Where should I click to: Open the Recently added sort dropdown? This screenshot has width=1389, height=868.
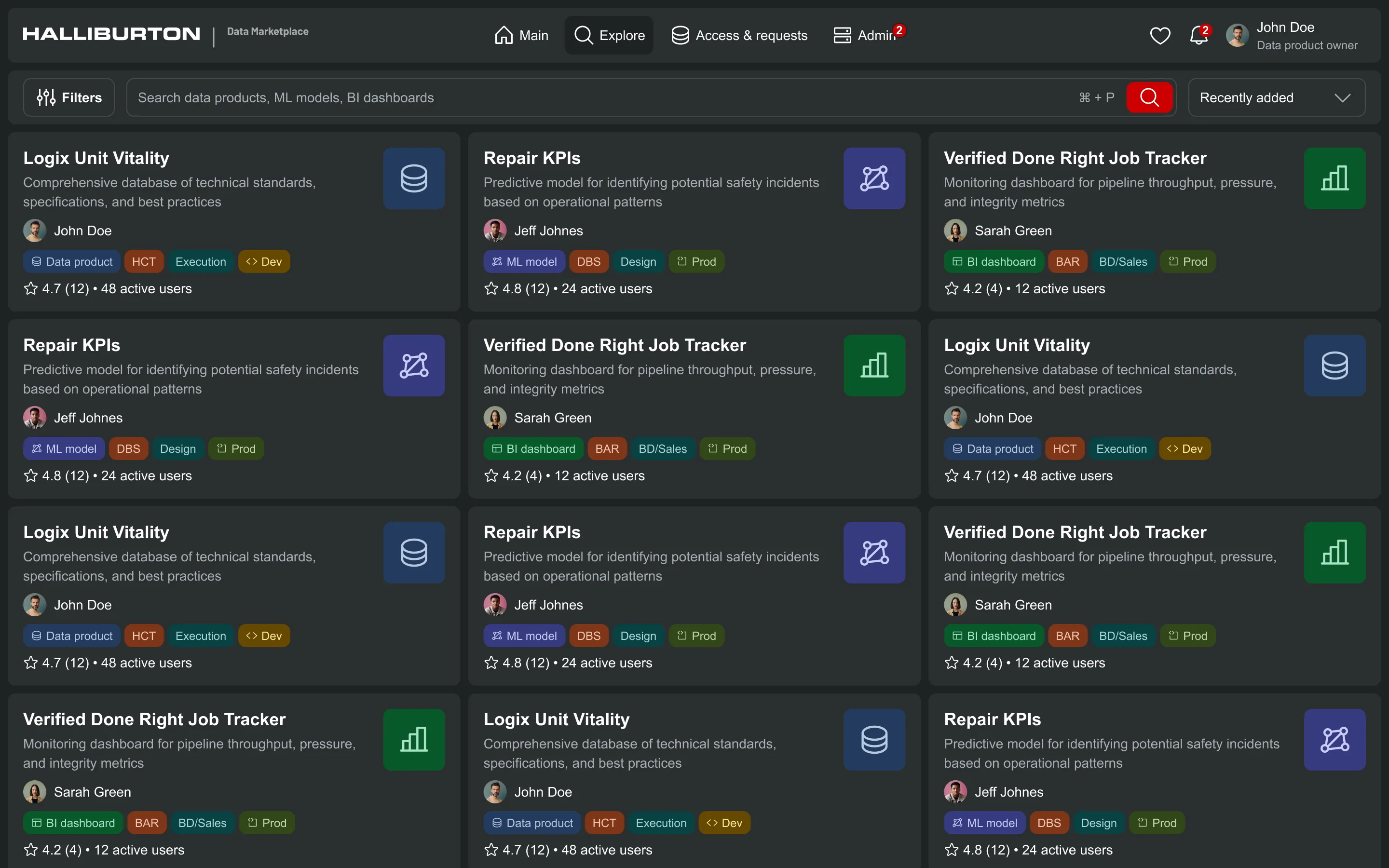(x=1277, y=97)
